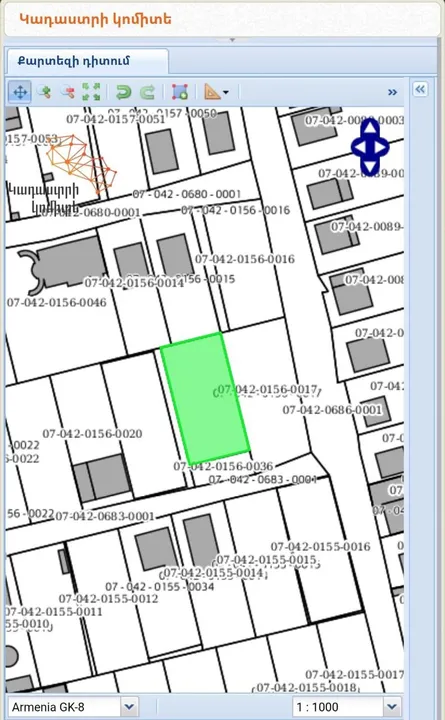Image resolution: width=445 pixels, height=720 pixels.
Task: Pan the map up with navigator arrow
Action: click(x=370, y=130)
